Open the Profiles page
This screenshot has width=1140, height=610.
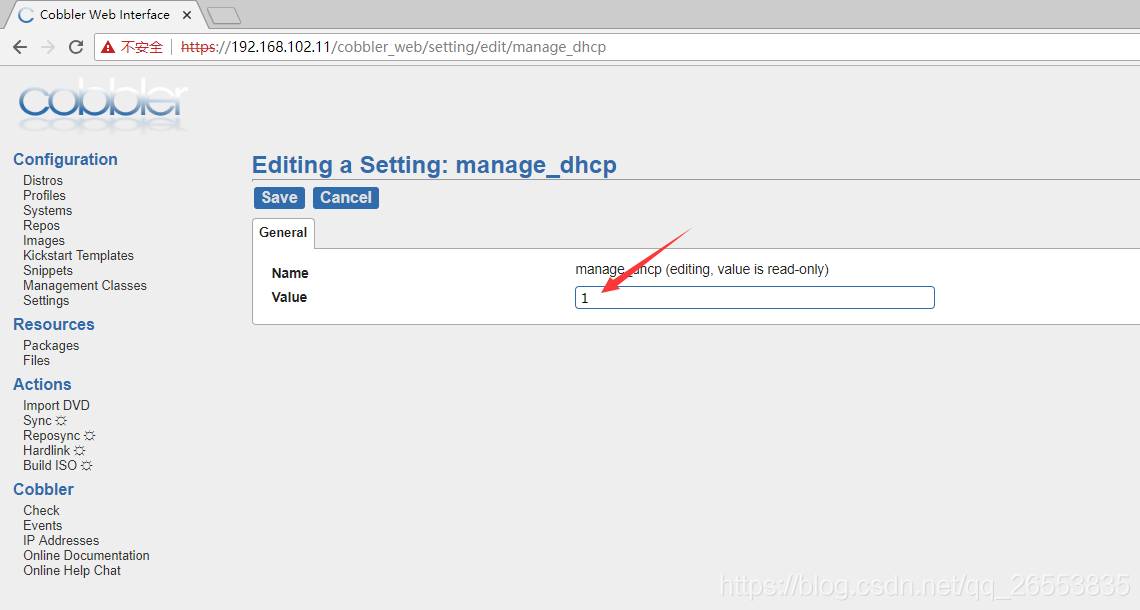(x=44, y=196)
